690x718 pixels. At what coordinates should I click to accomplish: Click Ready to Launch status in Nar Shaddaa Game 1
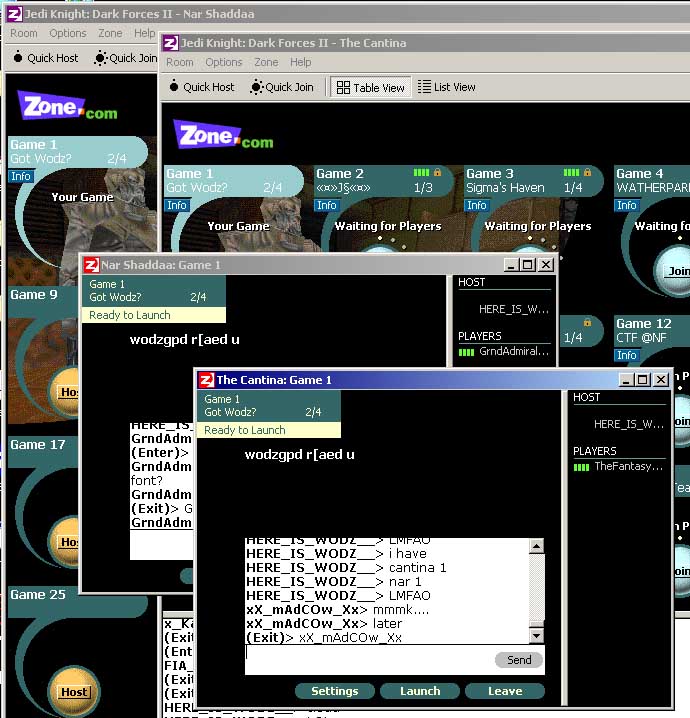(154, 315)
